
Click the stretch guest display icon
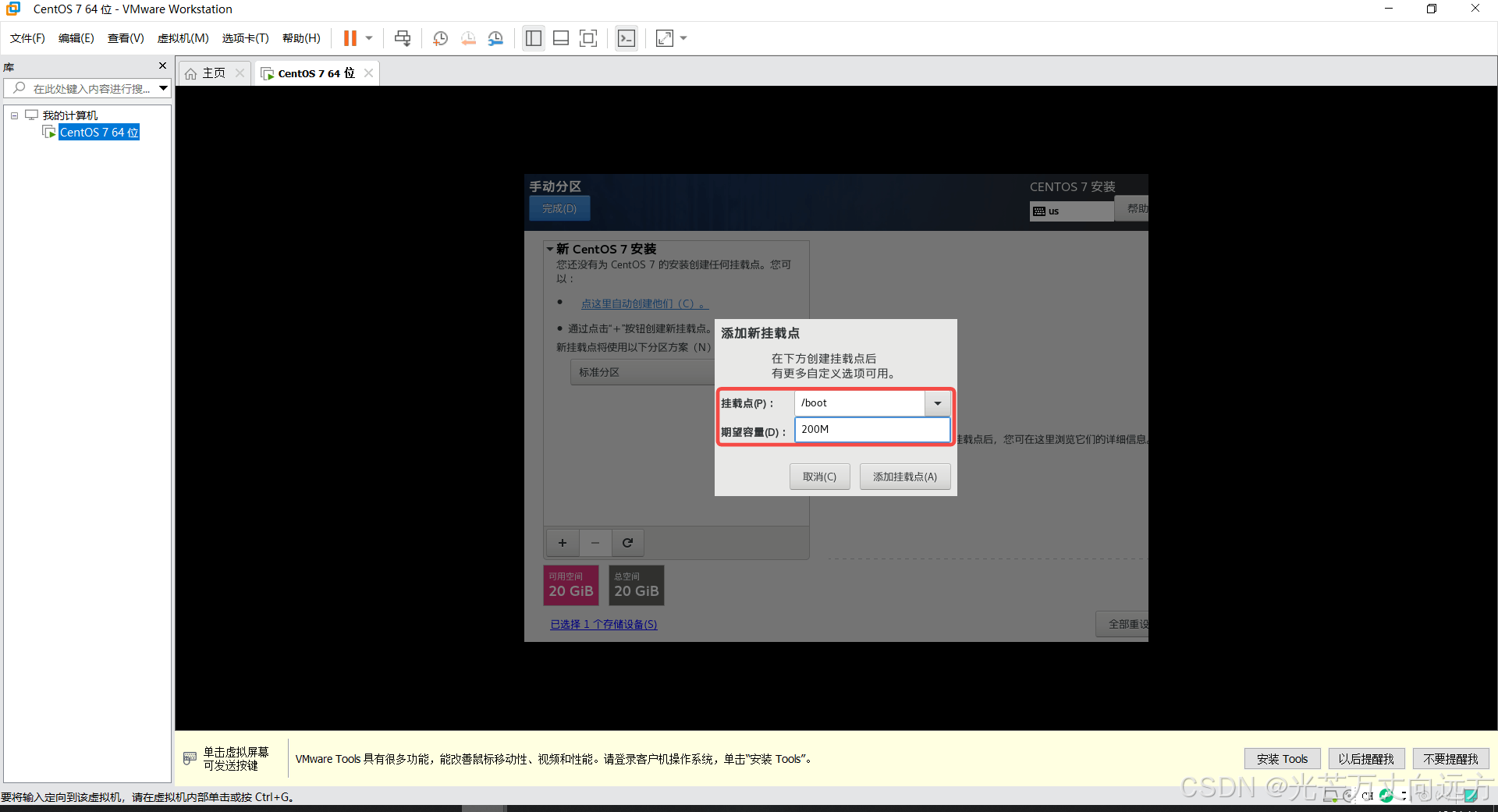[x=665, y=38]
